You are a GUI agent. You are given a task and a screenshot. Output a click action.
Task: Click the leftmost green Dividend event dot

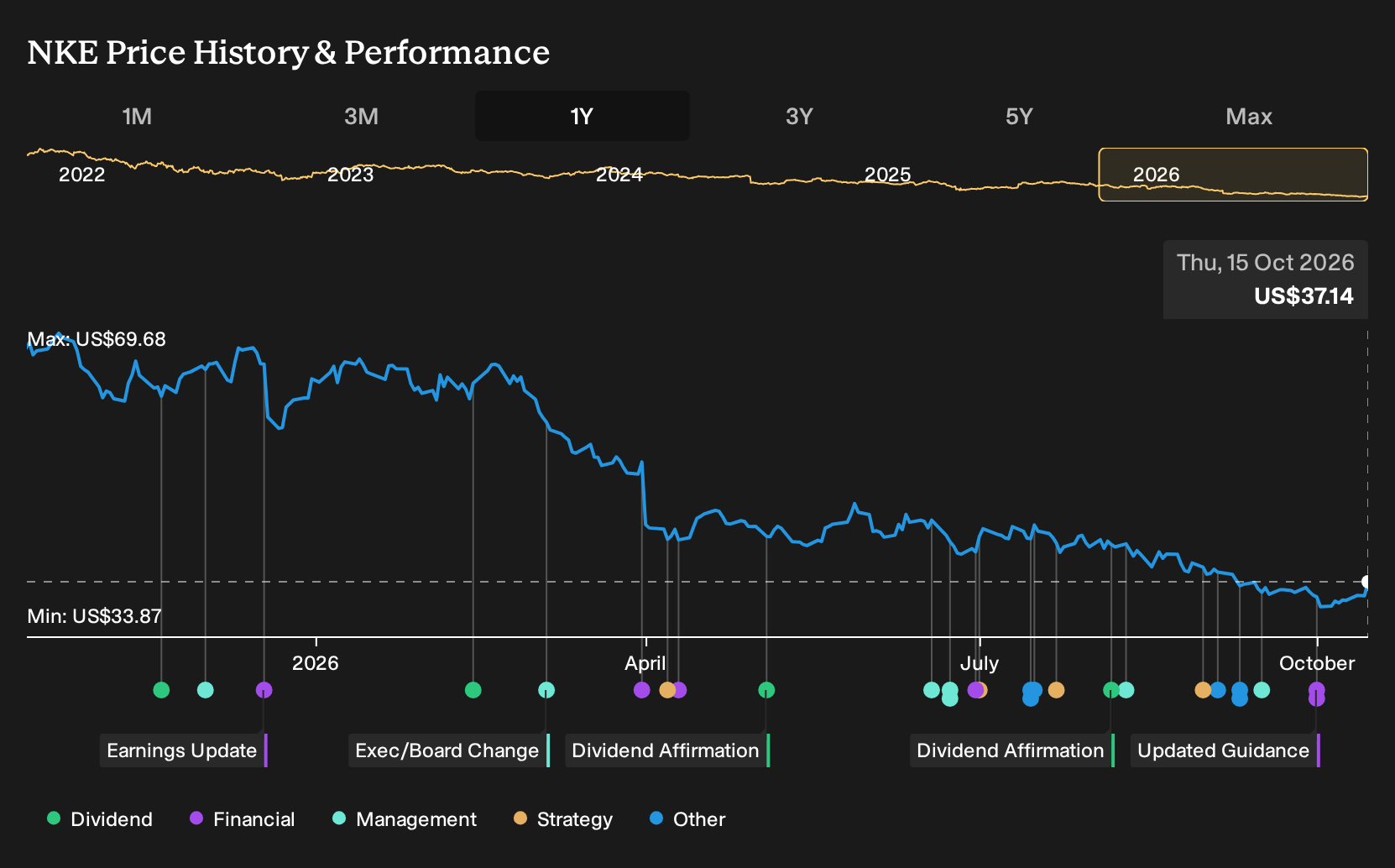(x=161, y=690)
